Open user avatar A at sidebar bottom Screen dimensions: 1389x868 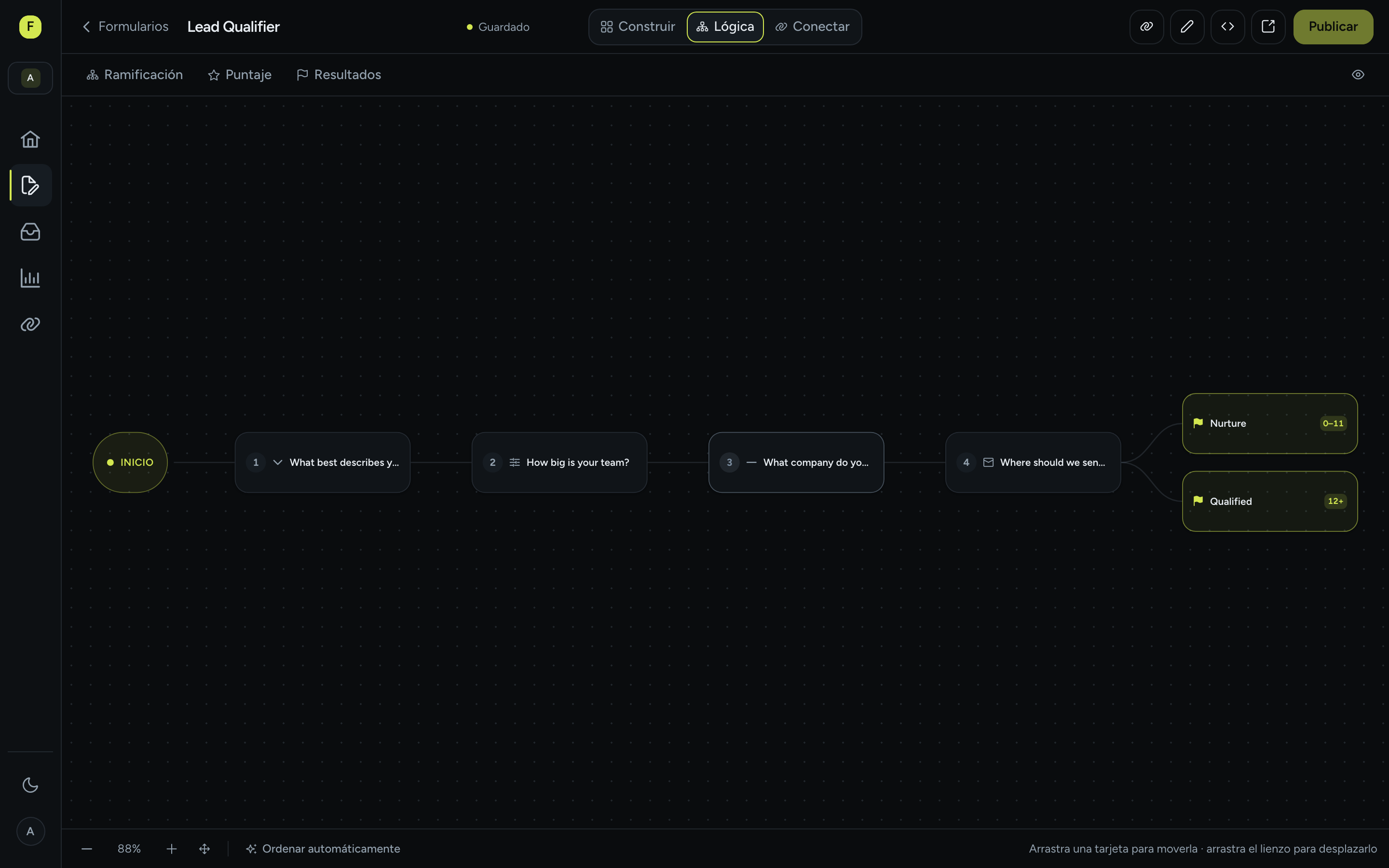pyautogui.click(x=30, y=831)
